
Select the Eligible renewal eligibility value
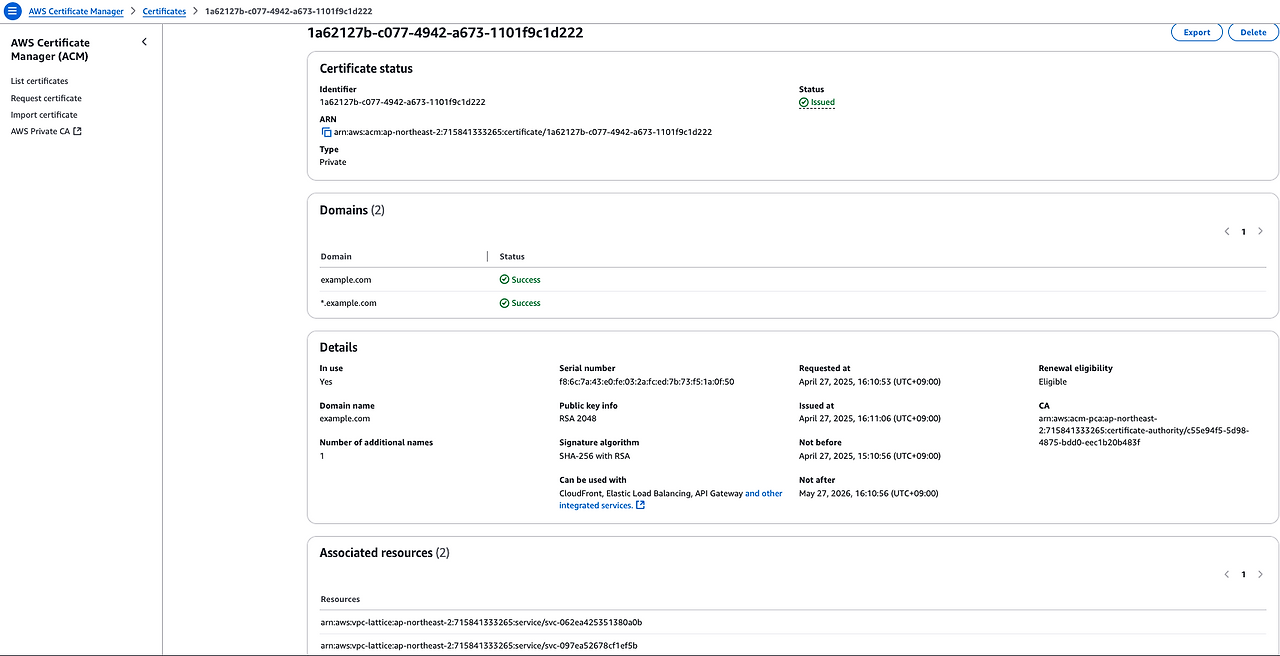coord(1053,382)
